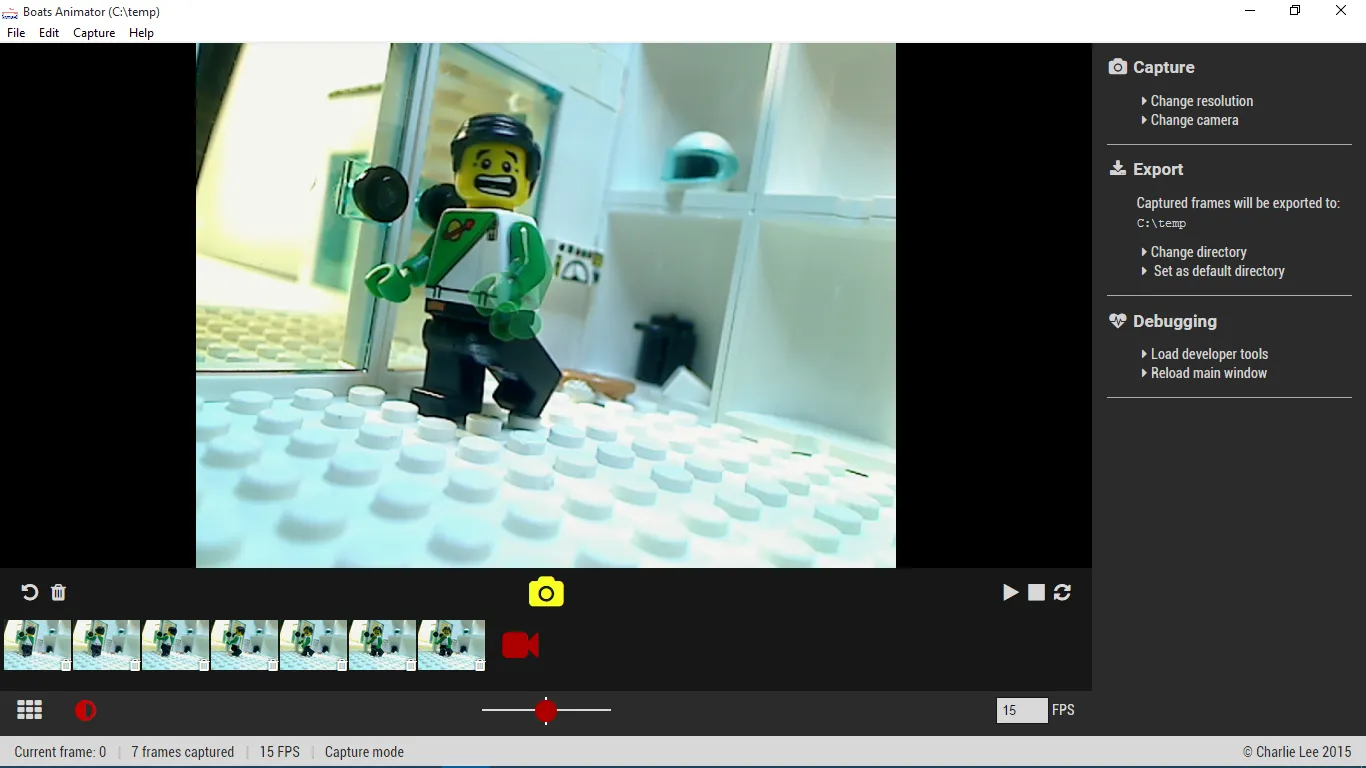Screen dimensions: 1366x768
Task: Open the Capture menu
Action: coord(94,32)
